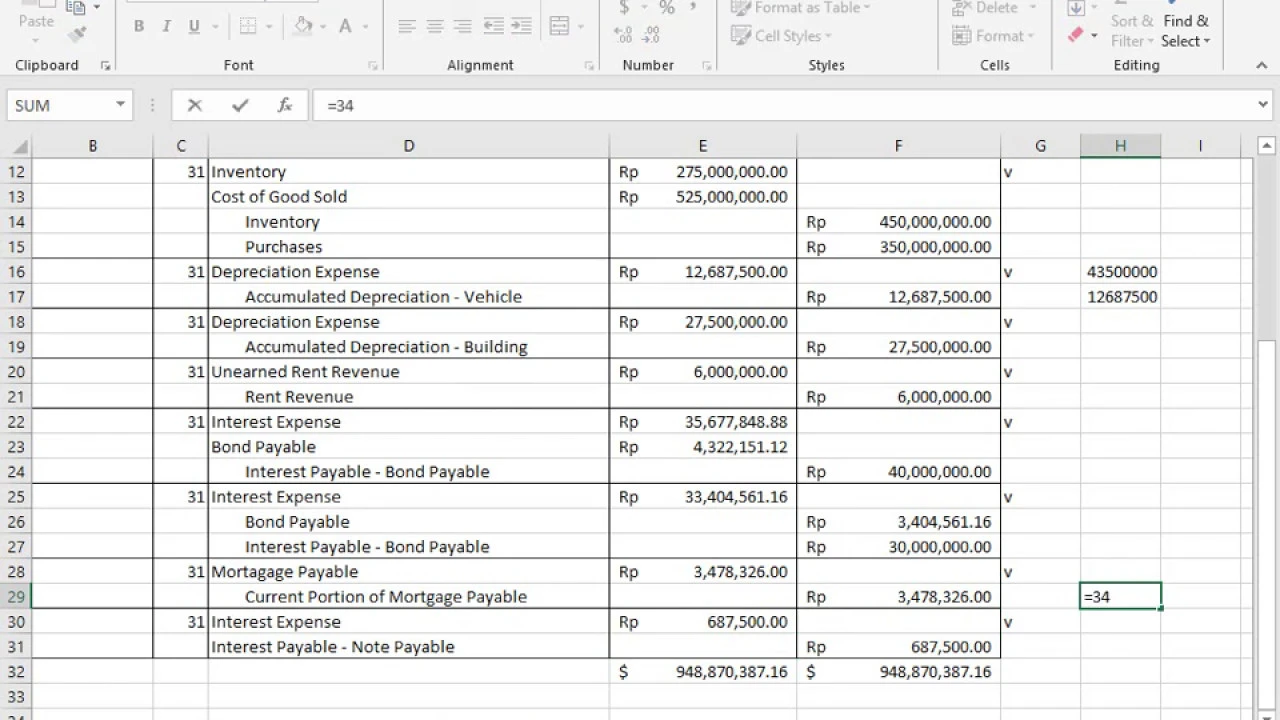Screen dimensions: 1280x720
Task: Click Merge & Center icon
Action: (560, 27)
